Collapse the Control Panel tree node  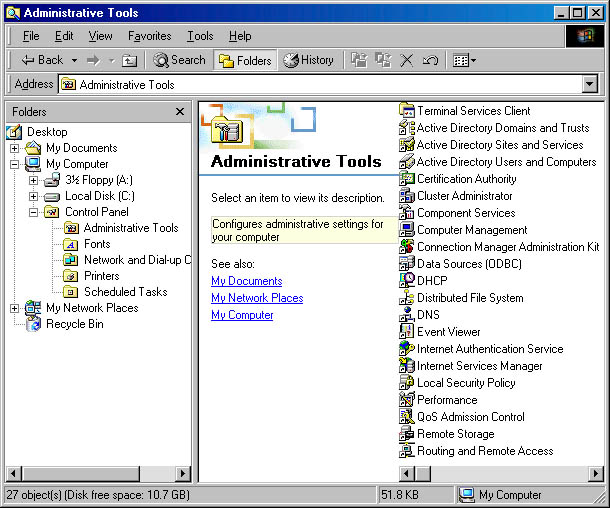coord(34,212)
